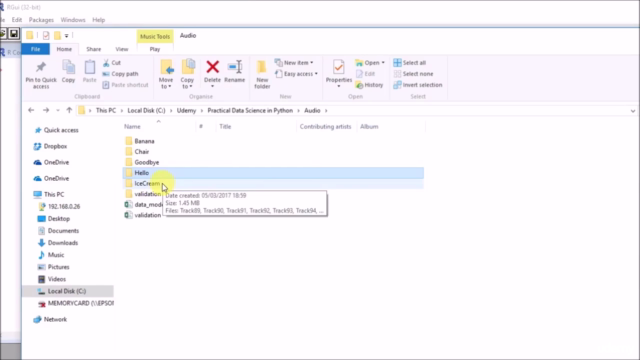Select the data_model file
The image size is (640, 360).
click(148, 204)
